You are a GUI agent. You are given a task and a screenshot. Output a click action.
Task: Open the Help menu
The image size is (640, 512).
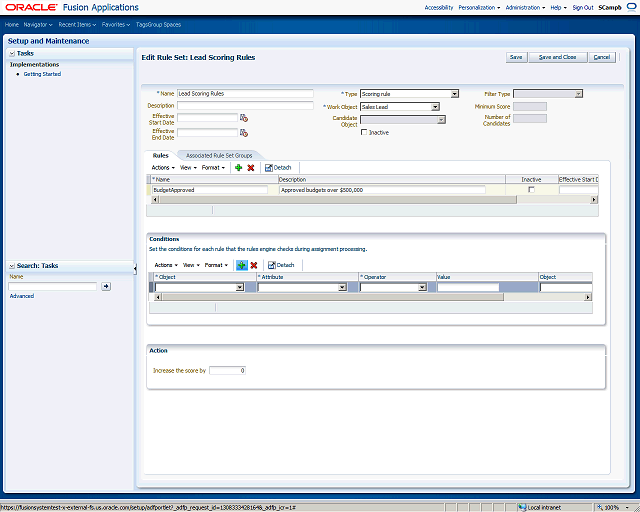click(x=558, y=7)
